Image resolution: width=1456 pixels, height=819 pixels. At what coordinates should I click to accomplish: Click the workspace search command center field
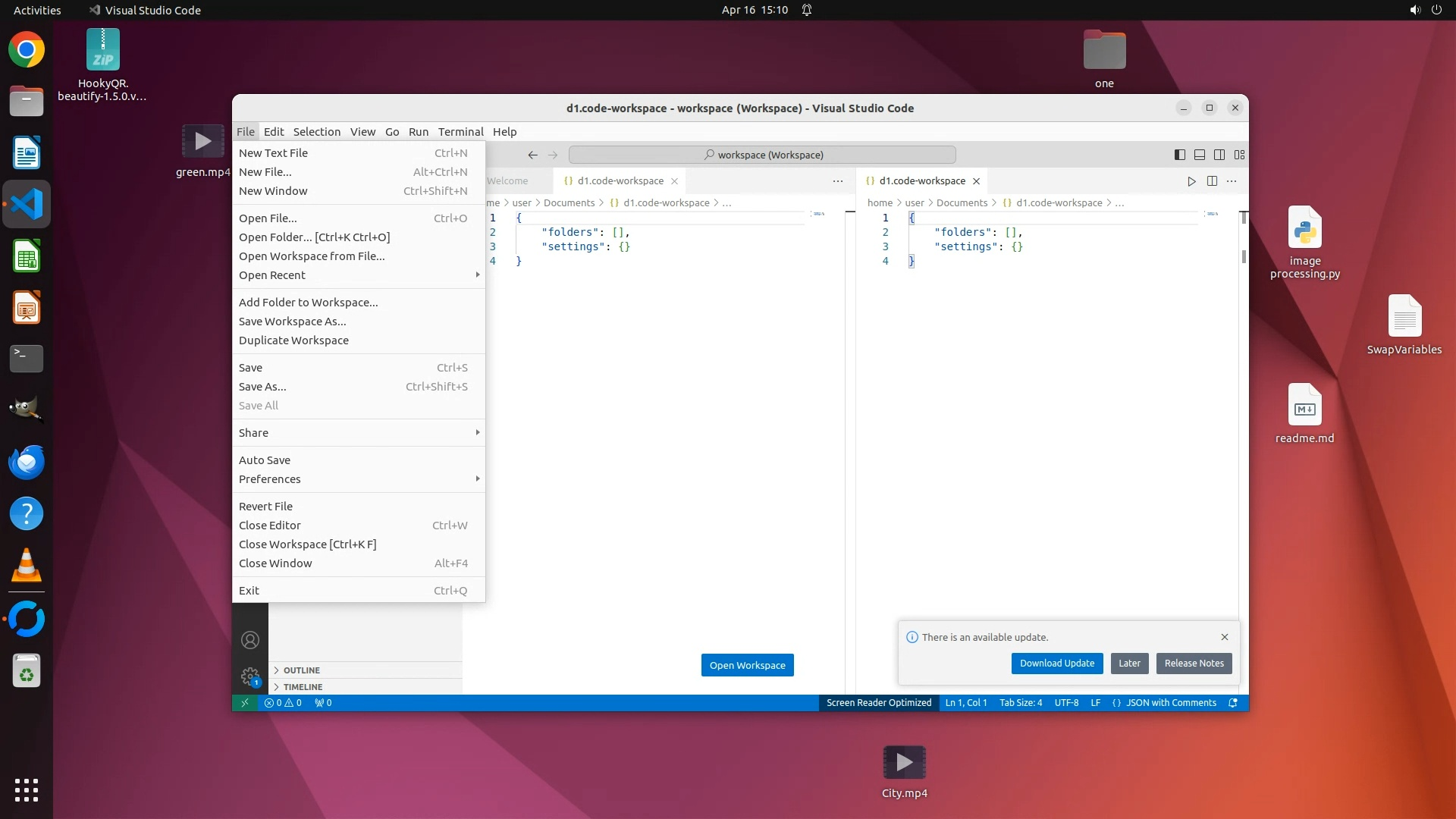click(762, 155)
